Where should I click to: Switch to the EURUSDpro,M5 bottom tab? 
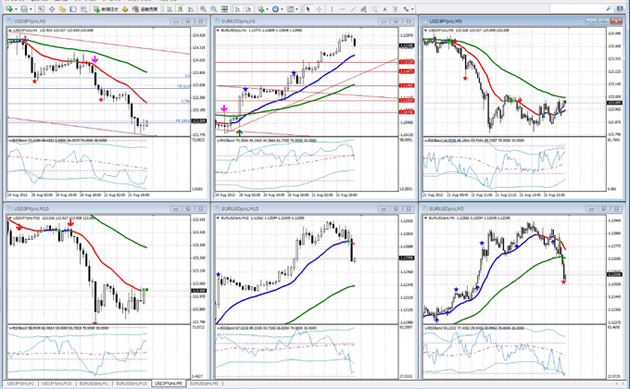205,383
